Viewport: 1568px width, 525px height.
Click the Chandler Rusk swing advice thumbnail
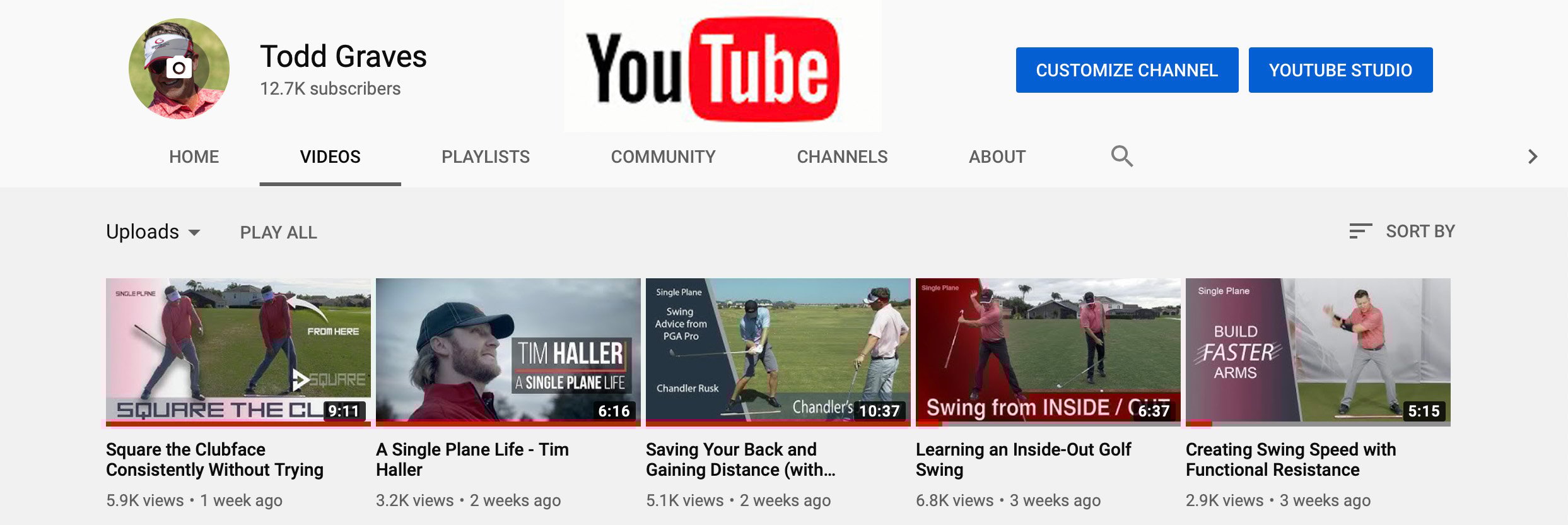778,352
